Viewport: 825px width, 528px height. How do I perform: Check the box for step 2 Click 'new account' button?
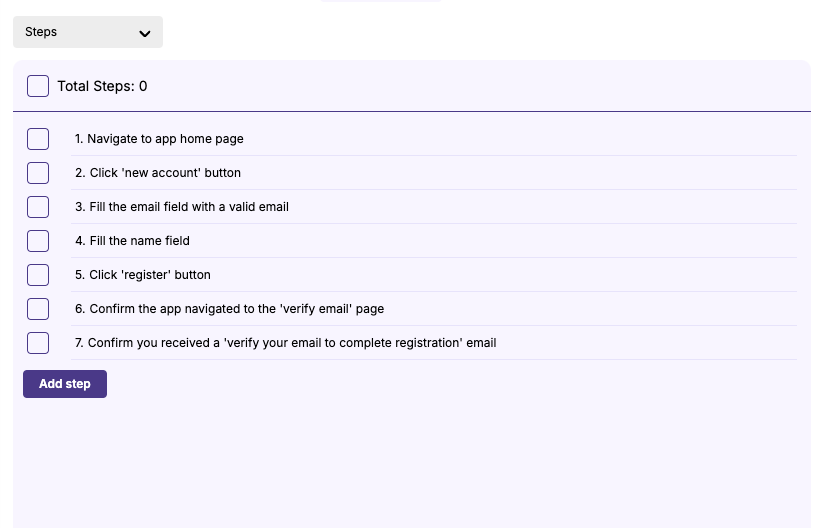[x=38, y=173]
